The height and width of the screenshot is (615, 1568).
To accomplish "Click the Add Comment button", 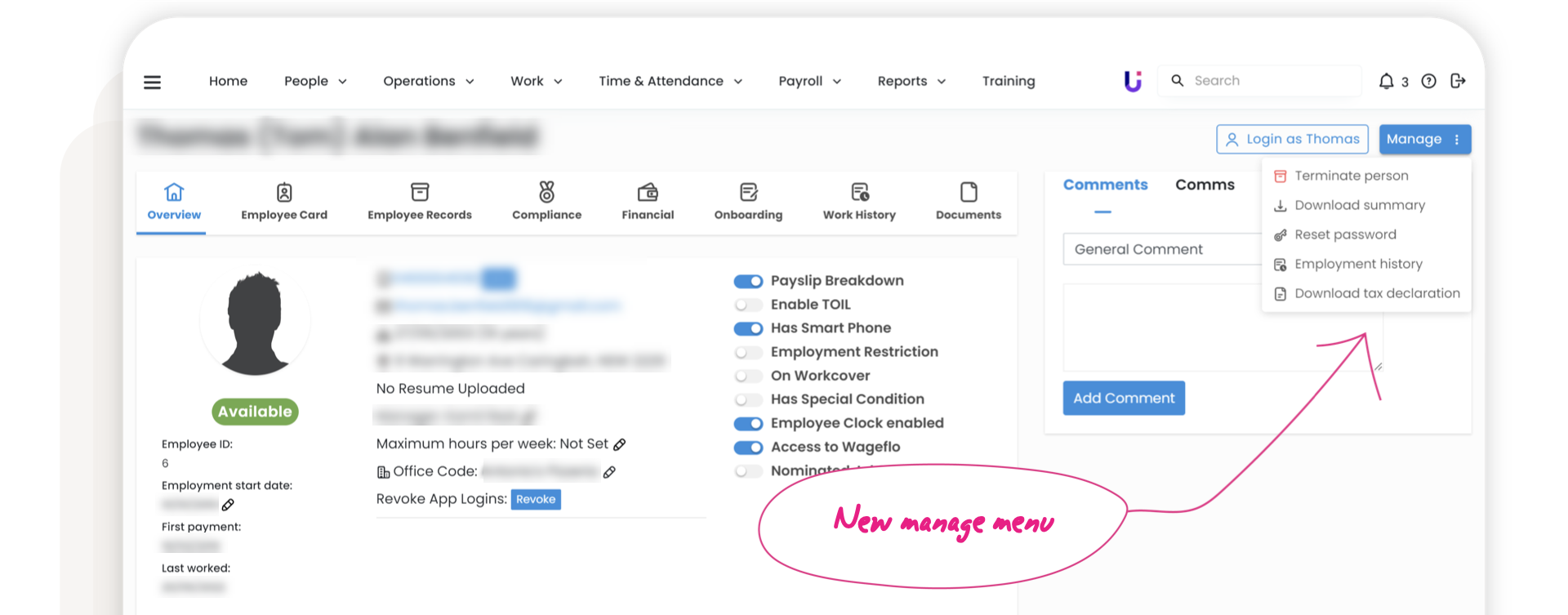I will click(x=1123, y=398).
